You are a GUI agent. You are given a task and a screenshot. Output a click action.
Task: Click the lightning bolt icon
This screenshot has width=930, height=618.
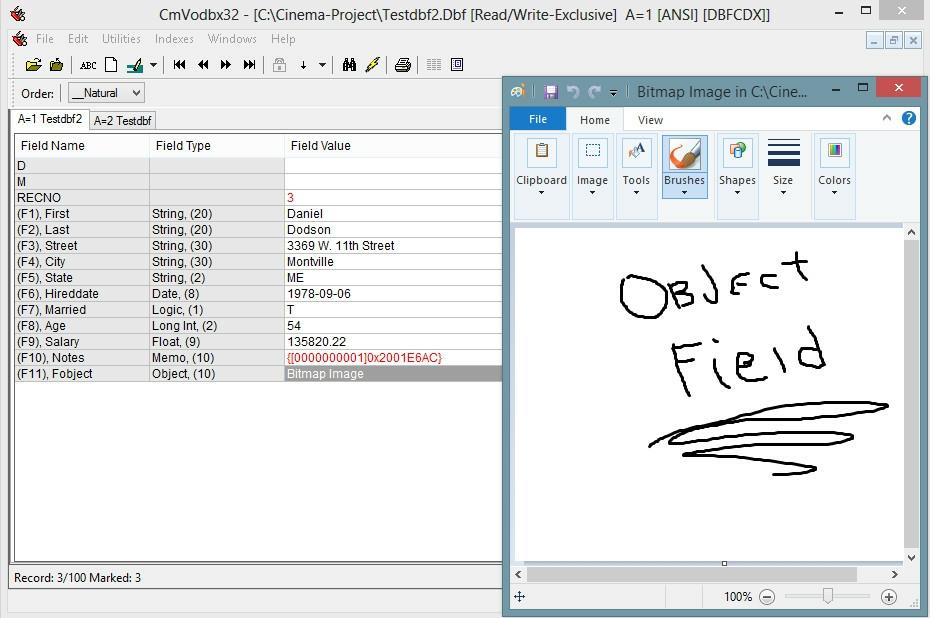[373, 65]
